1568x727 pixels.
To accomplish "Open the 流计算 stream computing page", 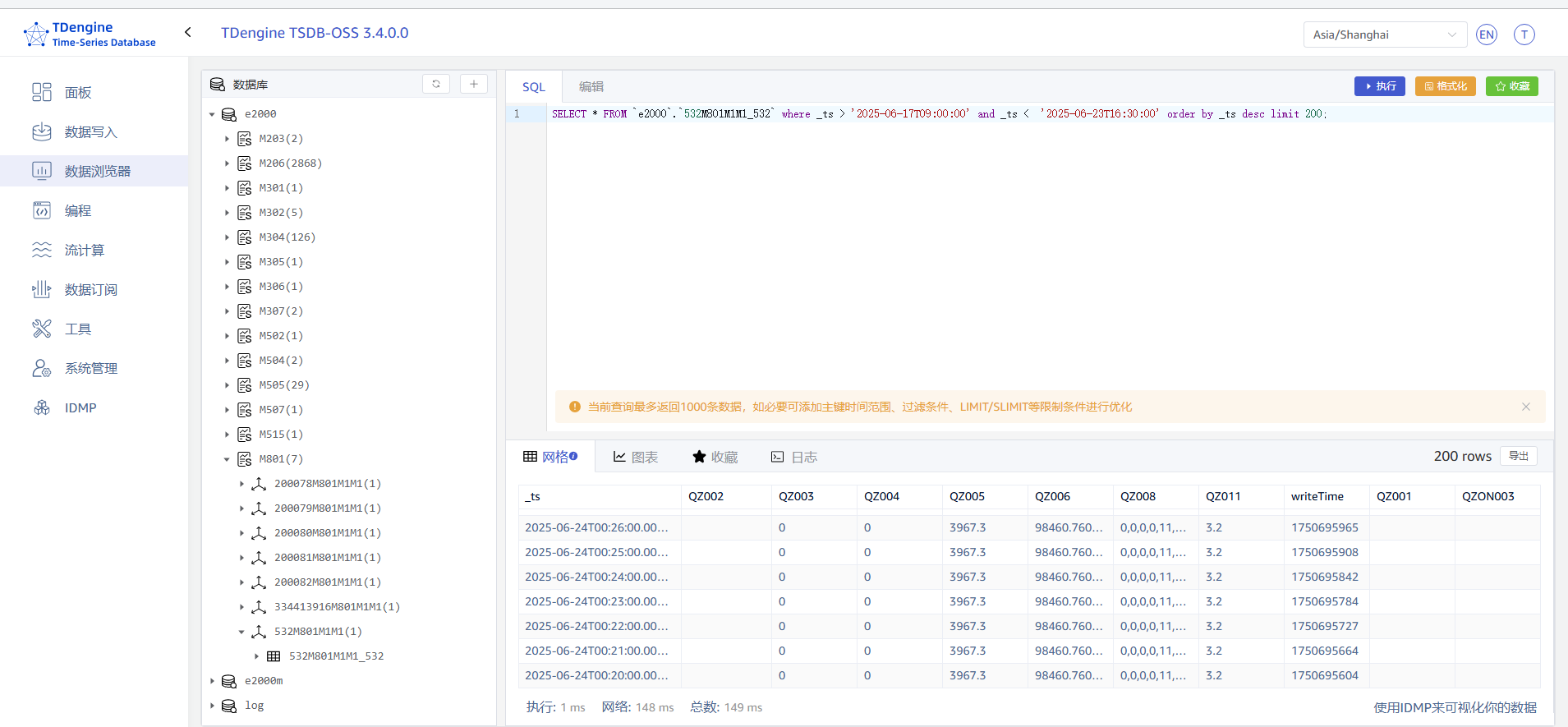I will 84,251.
